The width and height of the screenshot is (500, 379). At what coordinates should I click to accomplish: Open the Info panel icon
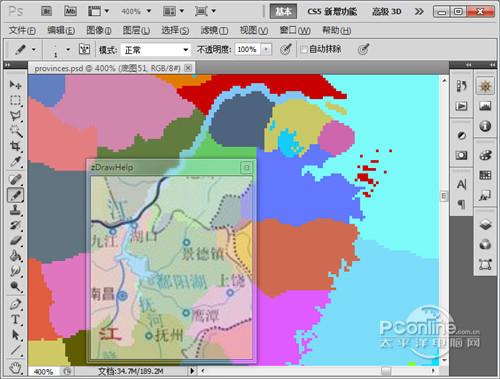[x=485, y=126]
